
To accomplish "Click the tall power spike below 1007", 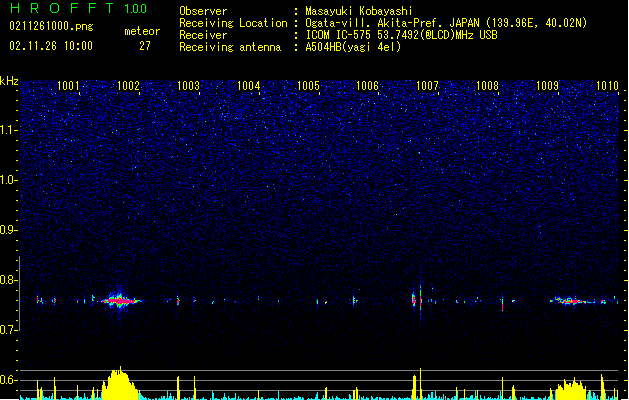I will [420, 383].
